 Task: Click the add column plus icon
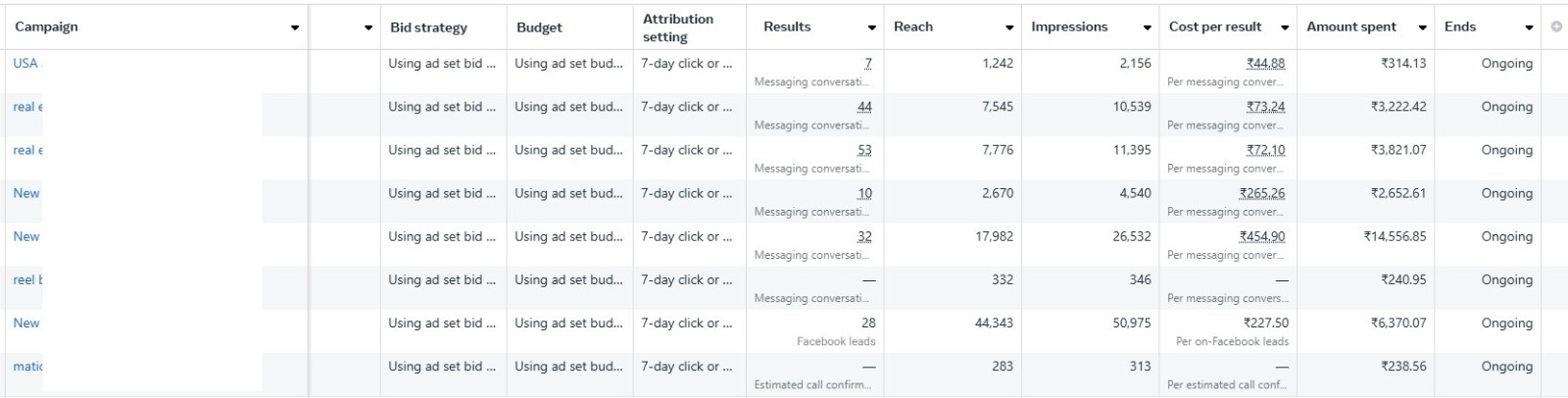point(1556,26)
